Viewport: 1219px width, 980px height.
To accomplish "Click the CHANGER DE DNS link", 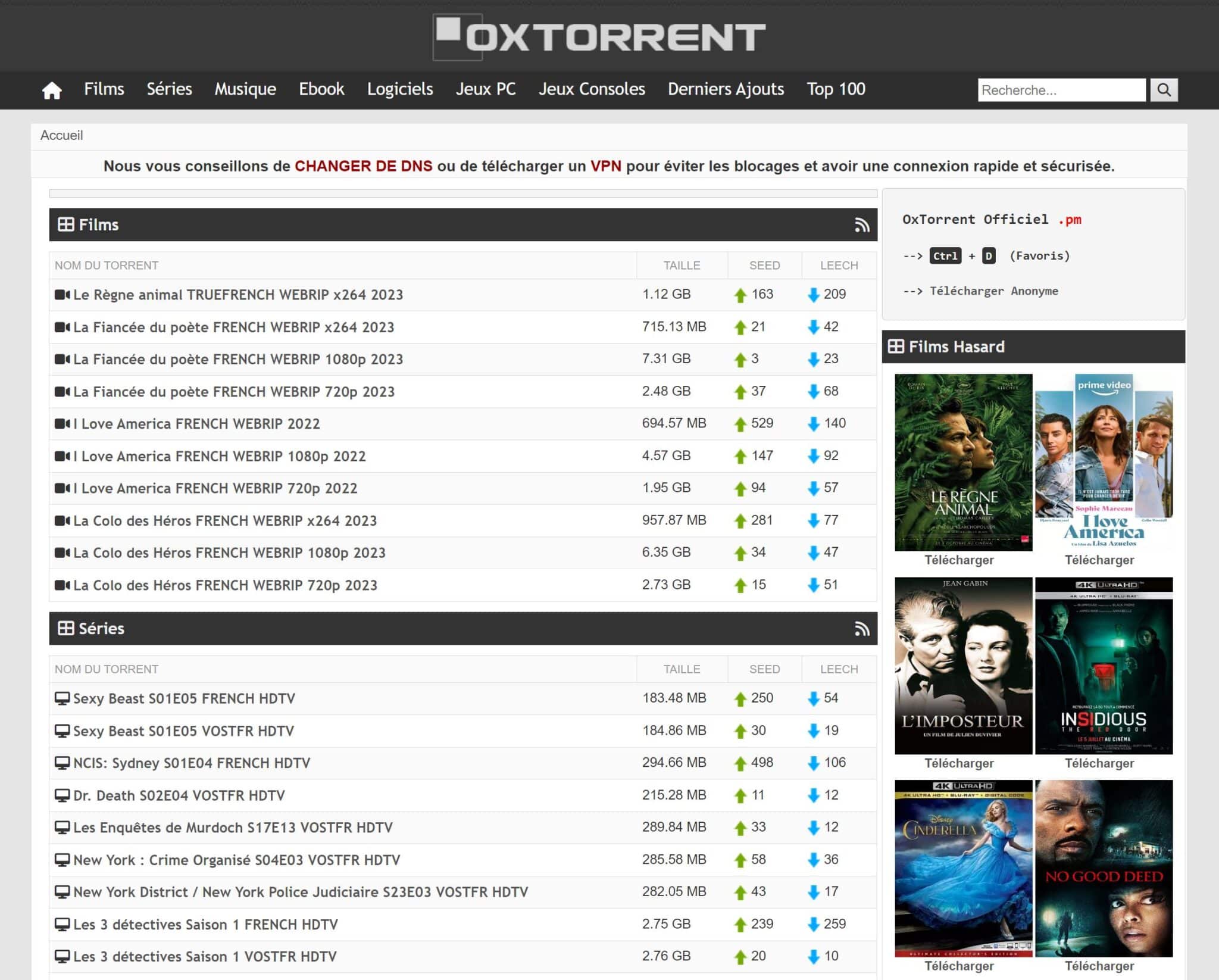I will (364, 166).
